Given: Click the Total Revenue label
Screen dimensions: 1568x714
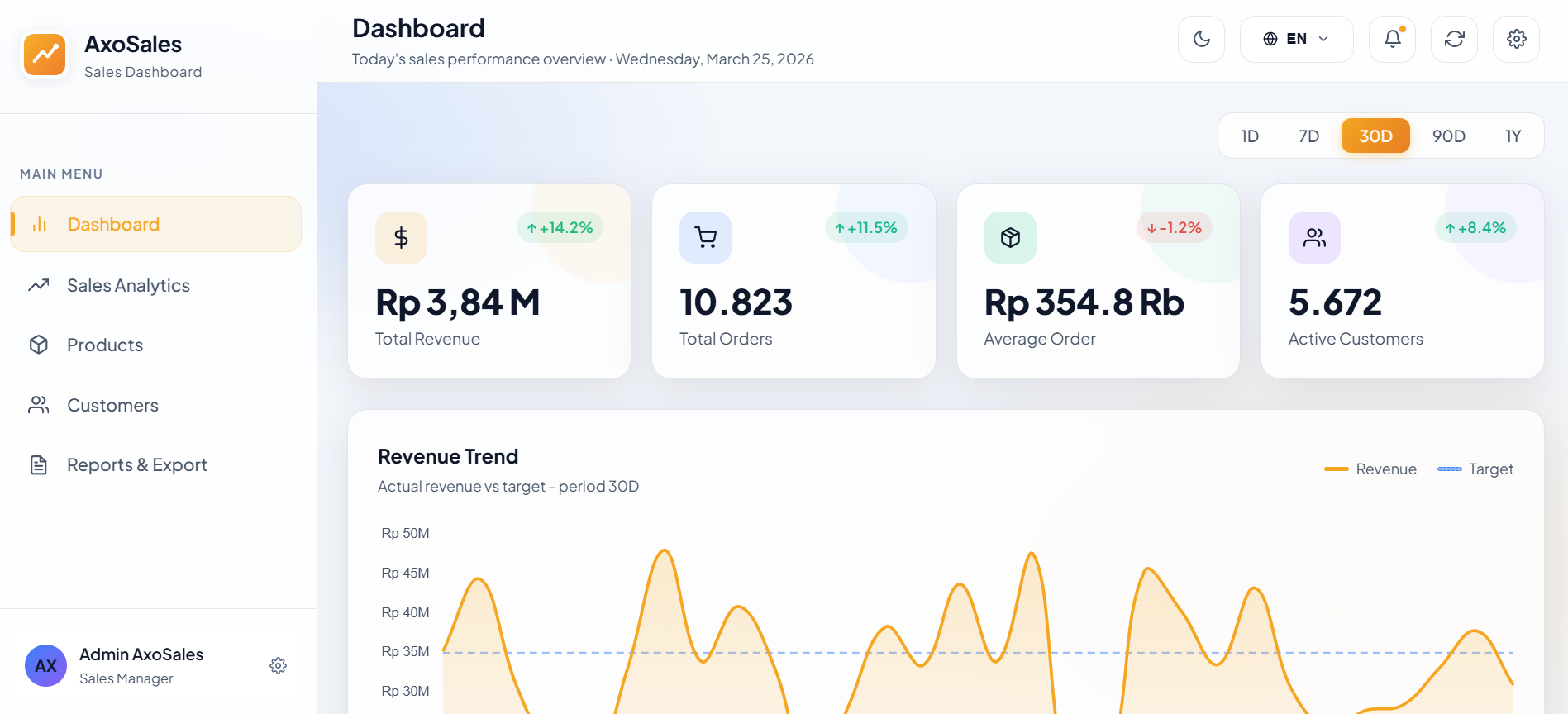Looking at the screenshot, I should coord(427,339).
